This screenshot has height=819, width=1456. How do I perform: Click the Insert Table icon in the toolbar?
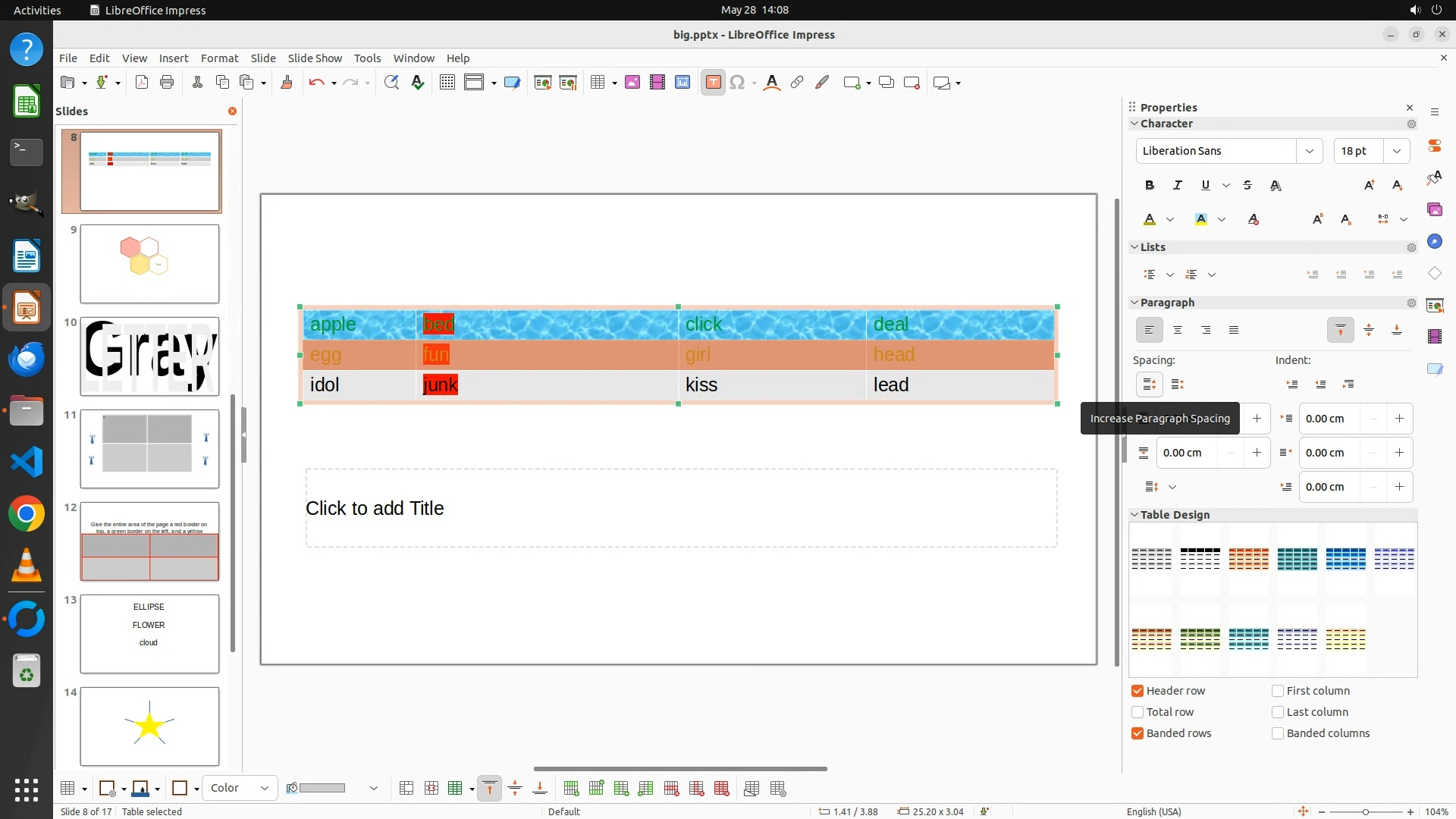point(598,83)
